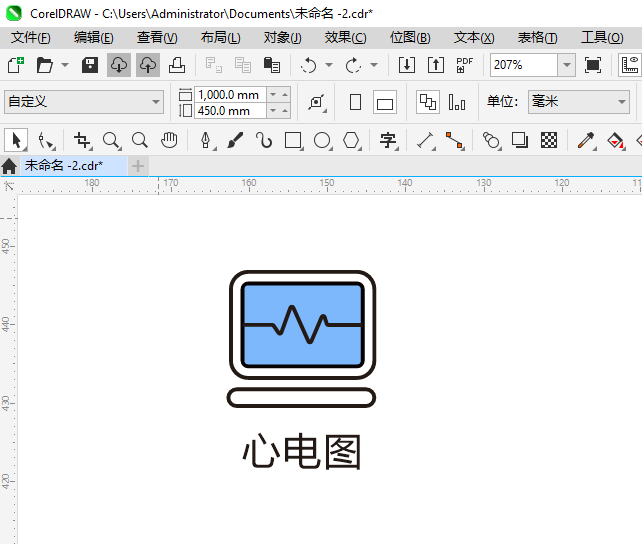Select landscape page orientation

click(x=385, y=102)
